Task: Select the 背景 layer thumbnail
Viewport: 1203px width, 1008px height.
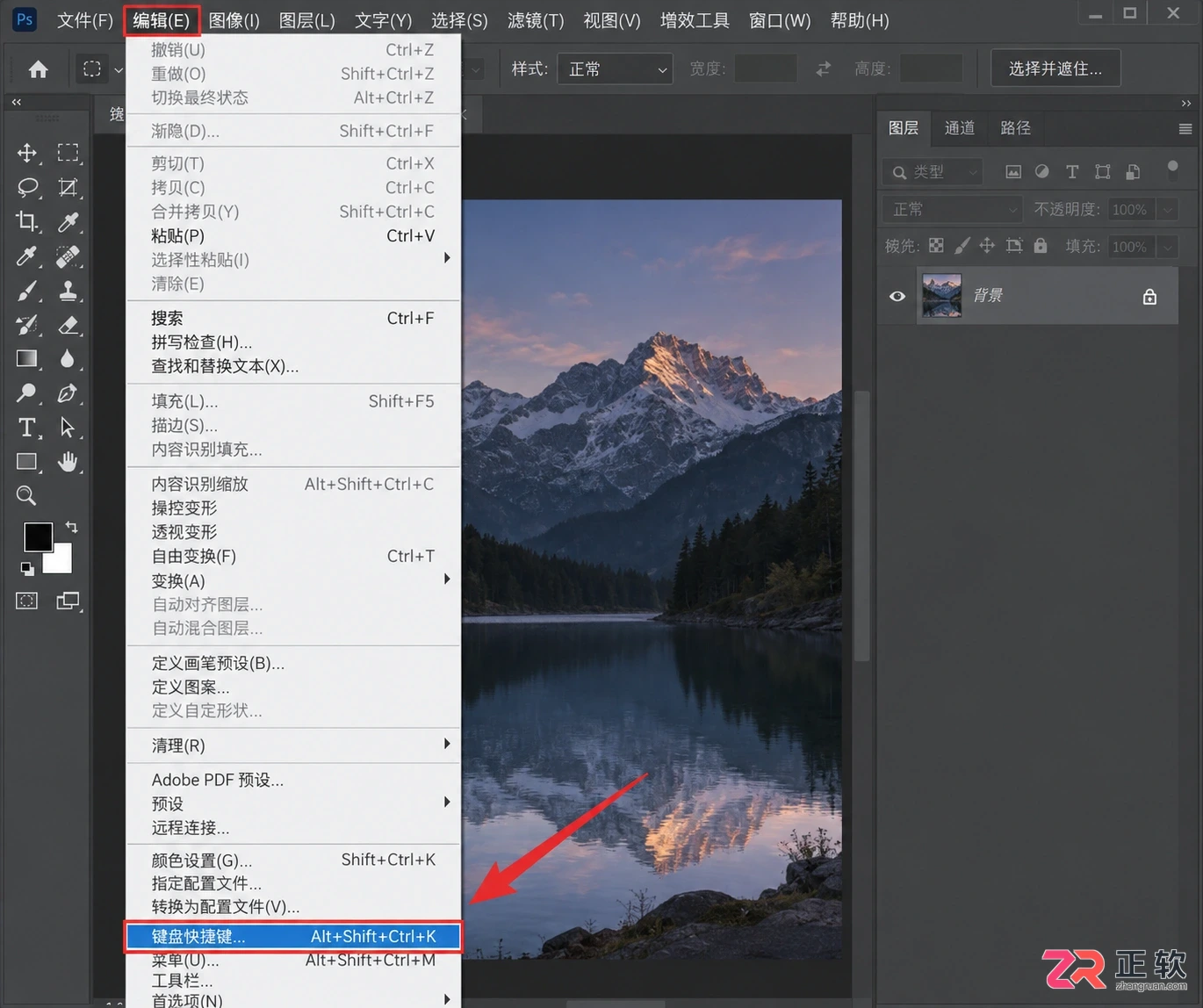Action: [941, 296]
